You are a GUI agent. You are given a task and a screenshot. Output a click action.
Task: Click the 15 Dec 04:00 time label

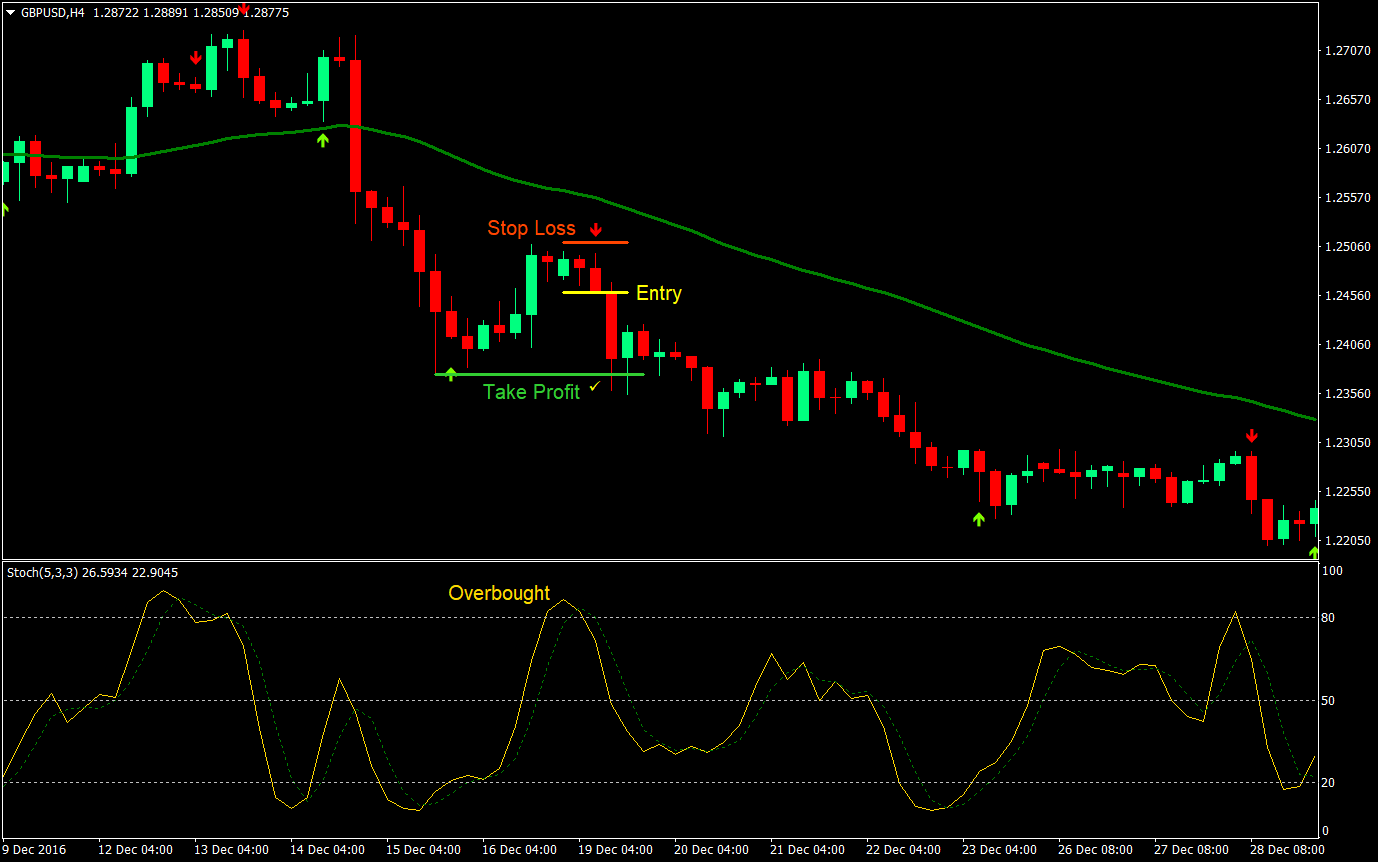click(423, 850)
